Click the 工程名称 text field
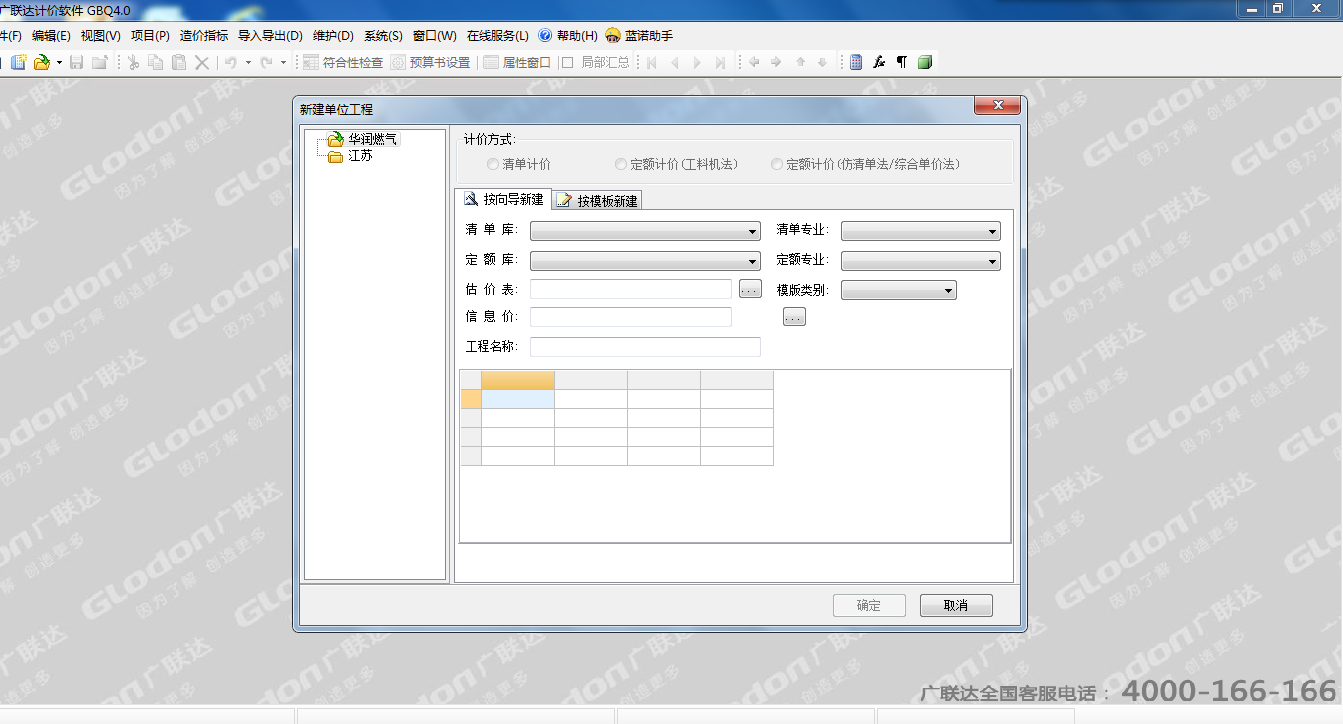Viewport: 1343px width, 724px height. (645, 347)
